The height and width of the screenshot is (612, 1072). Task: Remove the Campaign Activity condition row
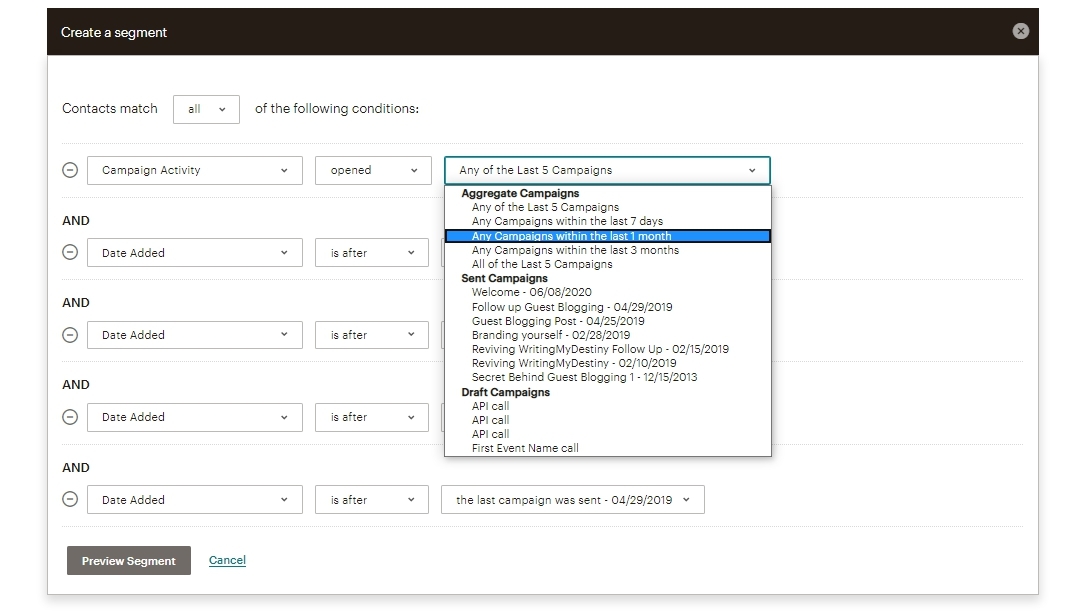(70, 170)
